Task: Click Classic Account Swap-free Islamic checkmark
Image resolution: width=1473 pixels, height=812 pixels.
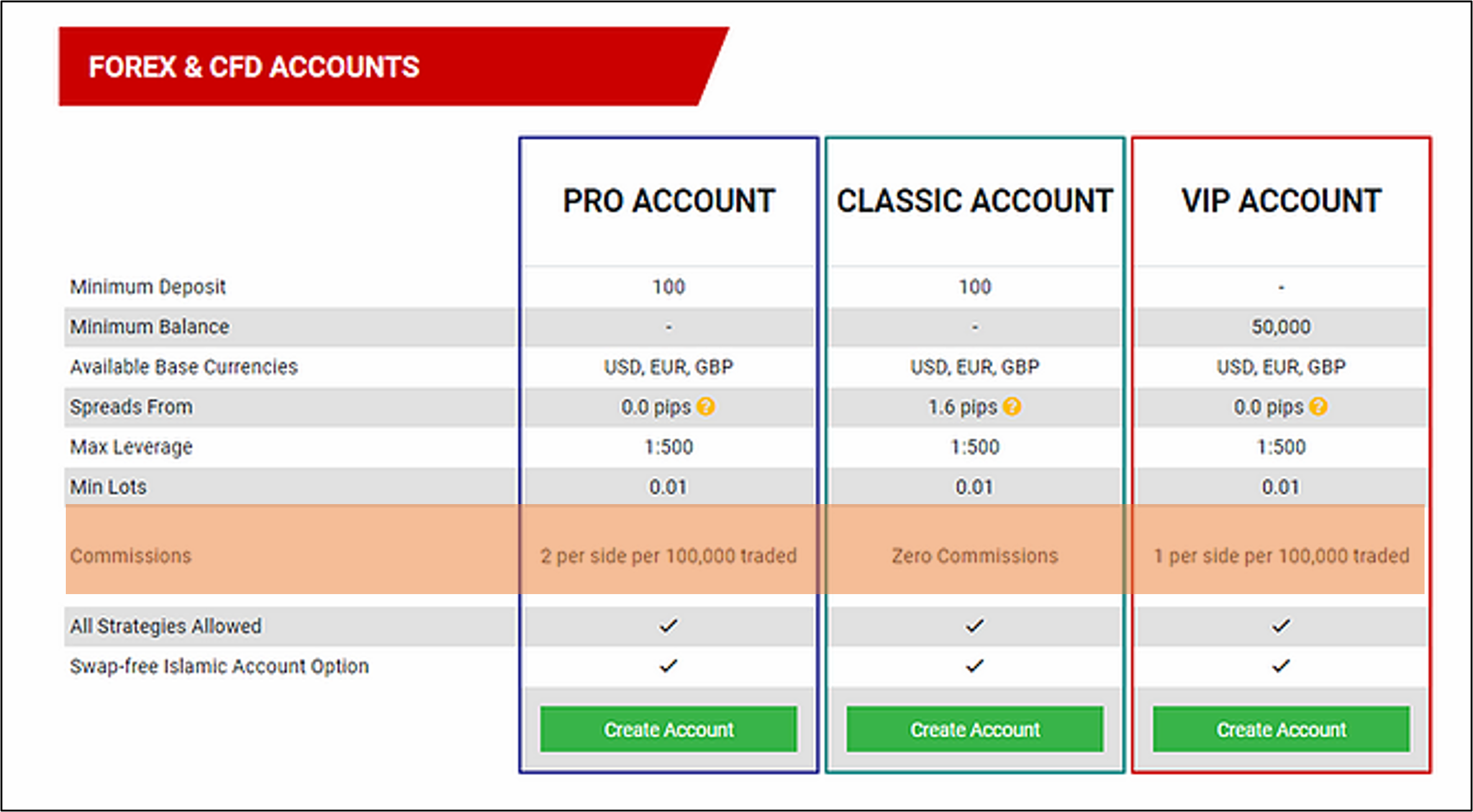Action: point(974,666)
